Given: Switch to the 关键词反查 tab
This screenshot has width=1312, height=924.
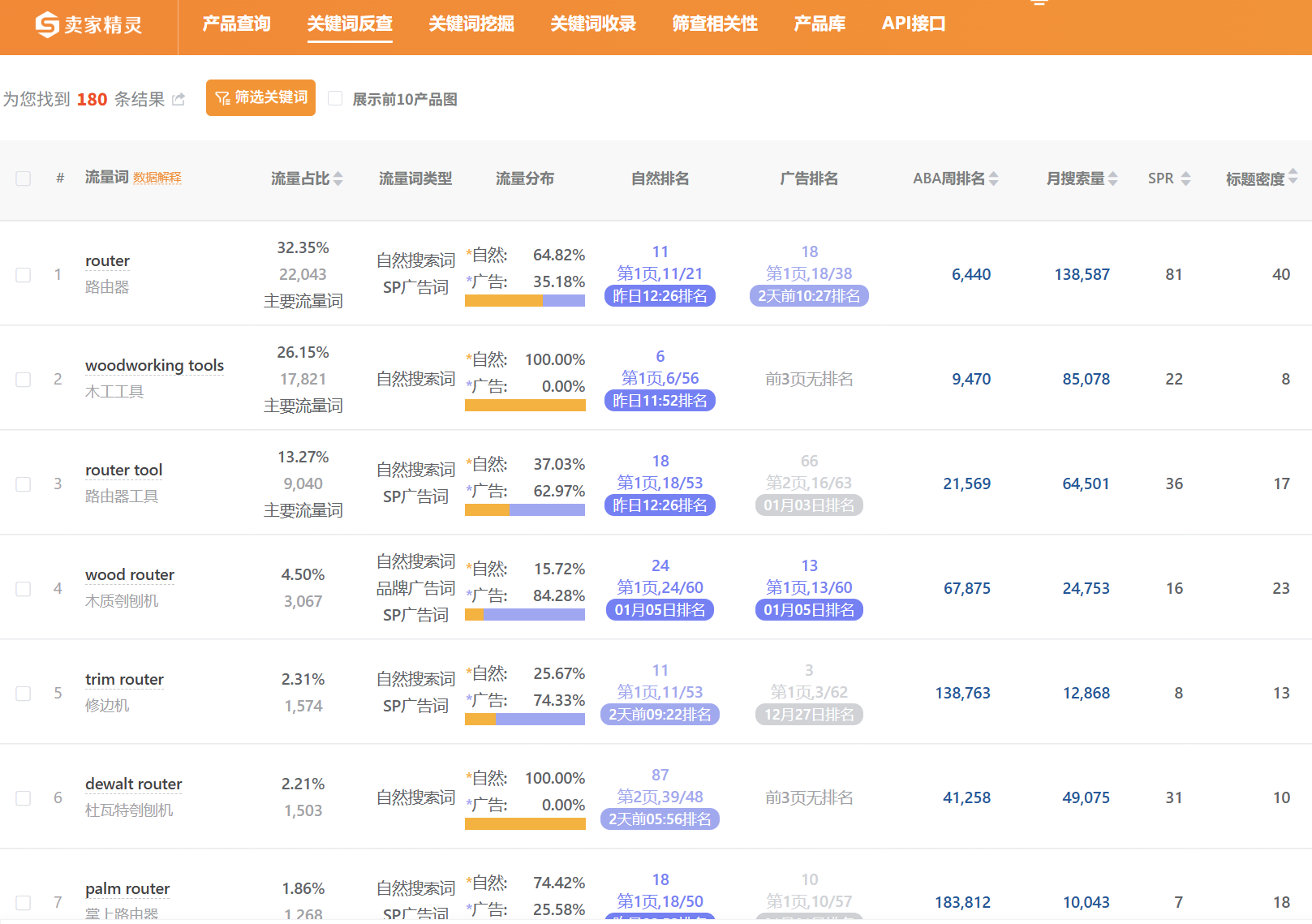Looking at the screenshot, I should pyautogui.click(x=350, y=24).
